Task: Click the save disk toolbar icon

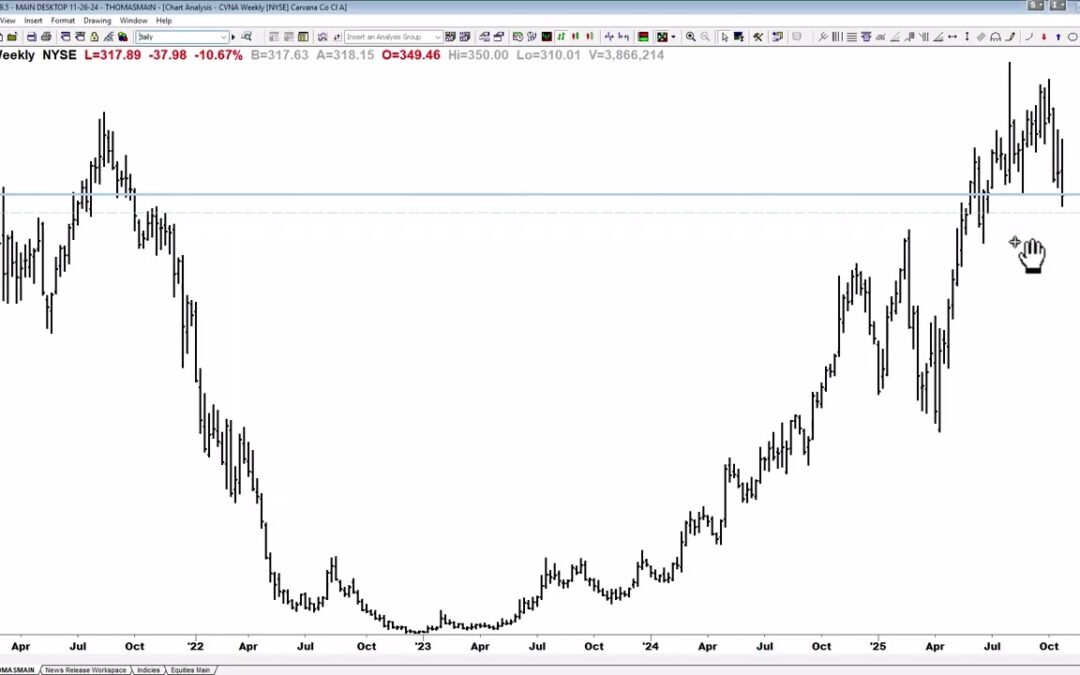Action: tap(32, 37)
